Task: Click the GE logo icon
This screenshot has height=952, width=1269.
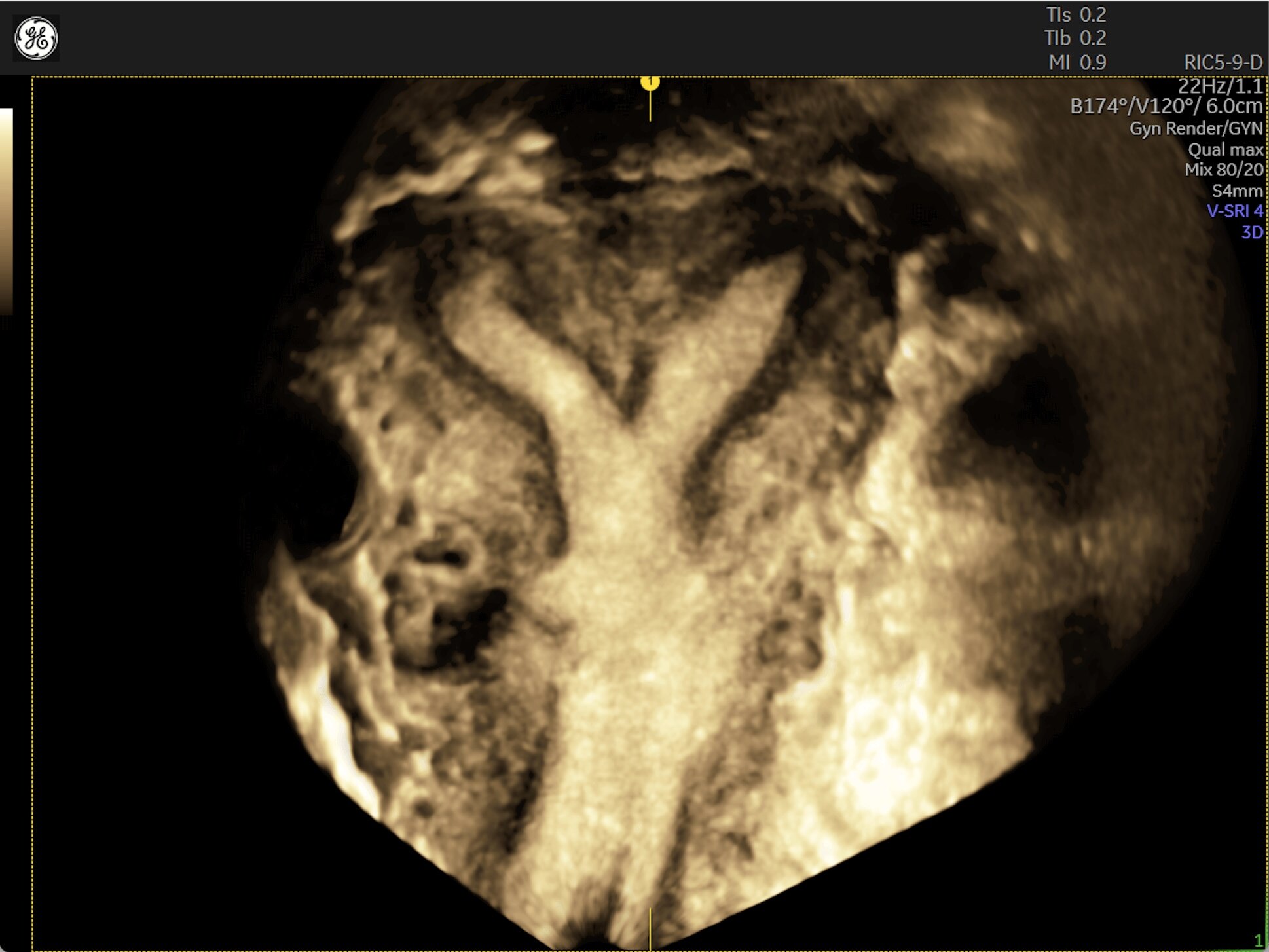Action: click(36, 38)
